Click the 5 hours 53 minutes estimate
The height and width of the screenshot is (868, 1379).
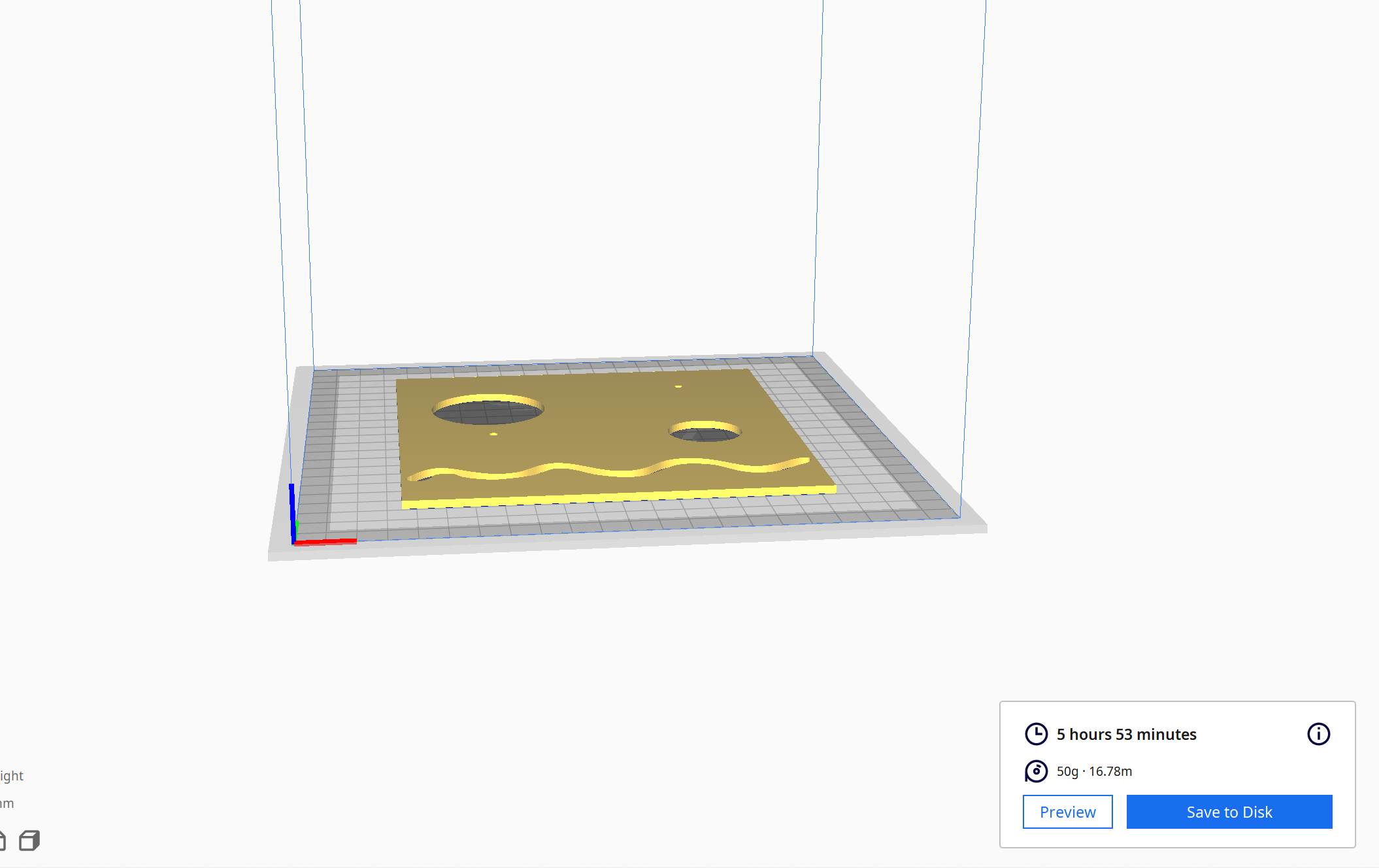(x=1126, y=735)
